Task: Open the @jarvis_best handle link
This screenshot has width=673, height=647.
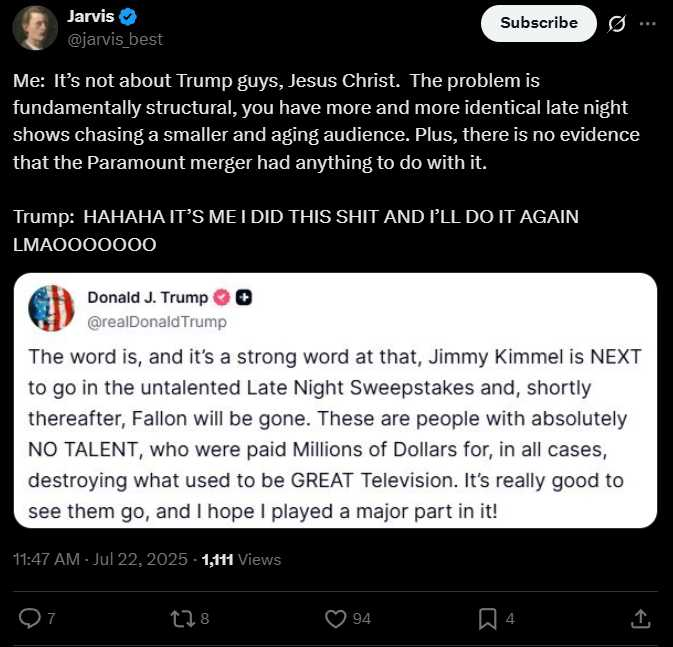Action: (115, 39)
